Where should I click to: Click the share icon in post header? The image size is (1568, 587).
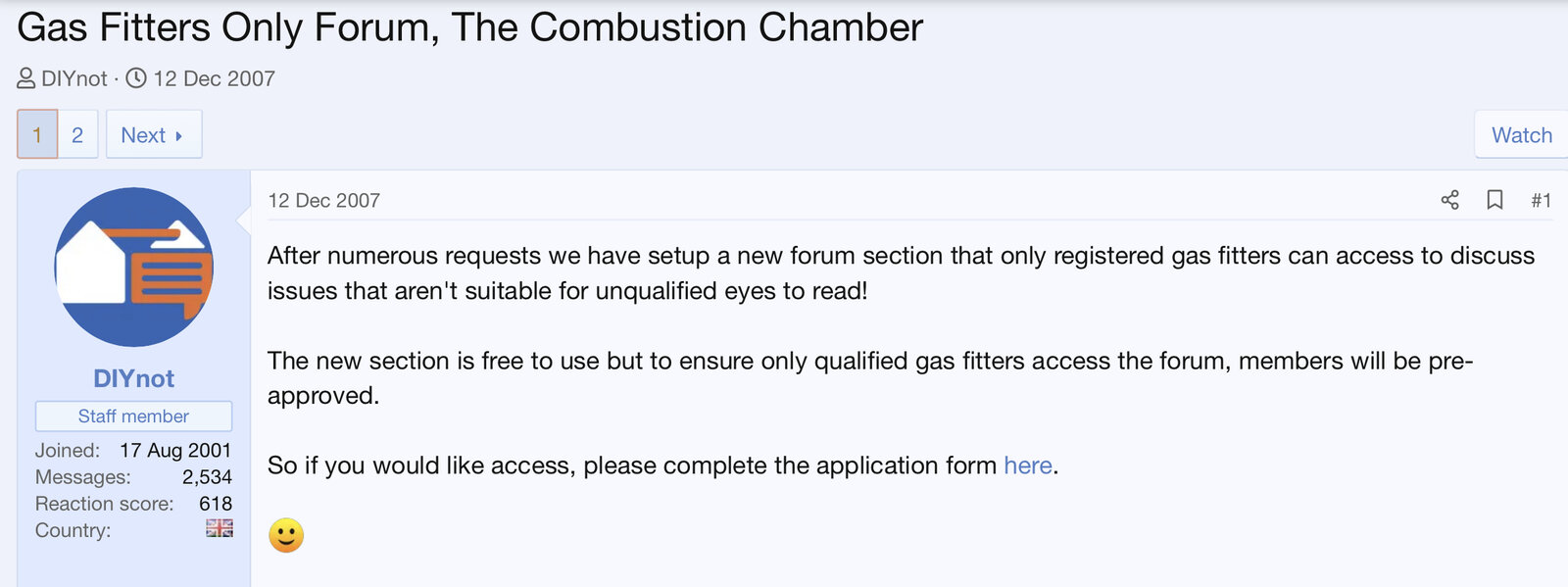(1449, 200)
